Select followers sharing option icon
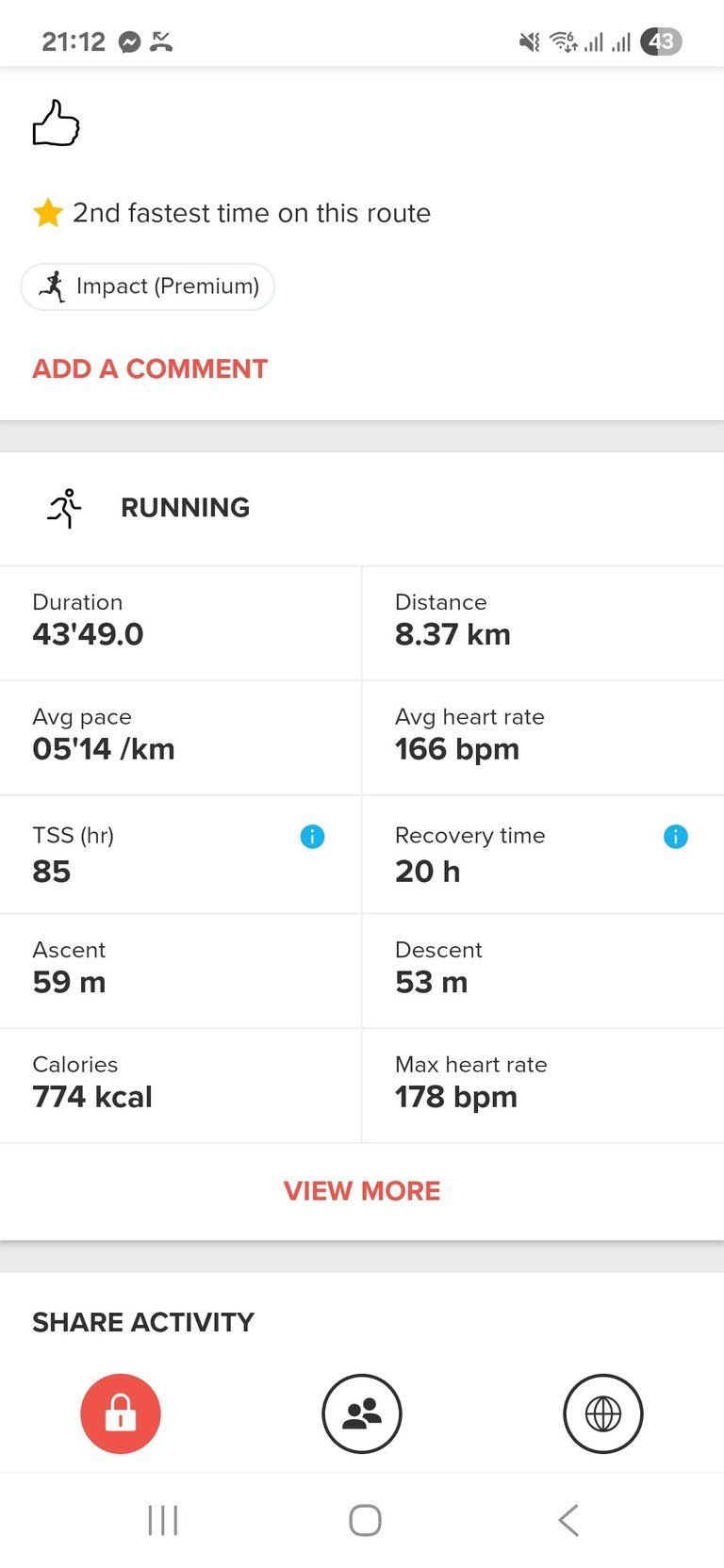Viewport: 724px width, 1568px height. point(362,1413)
